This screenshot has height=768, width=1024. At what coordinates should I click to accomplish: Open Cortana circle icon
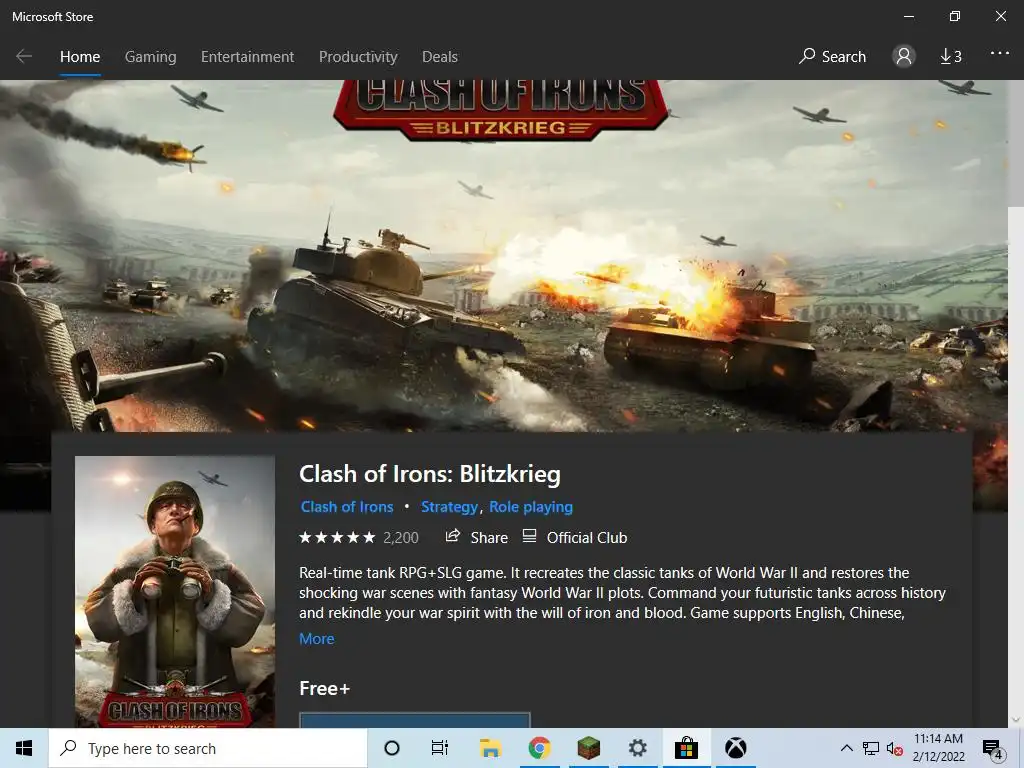coord(392,748)
